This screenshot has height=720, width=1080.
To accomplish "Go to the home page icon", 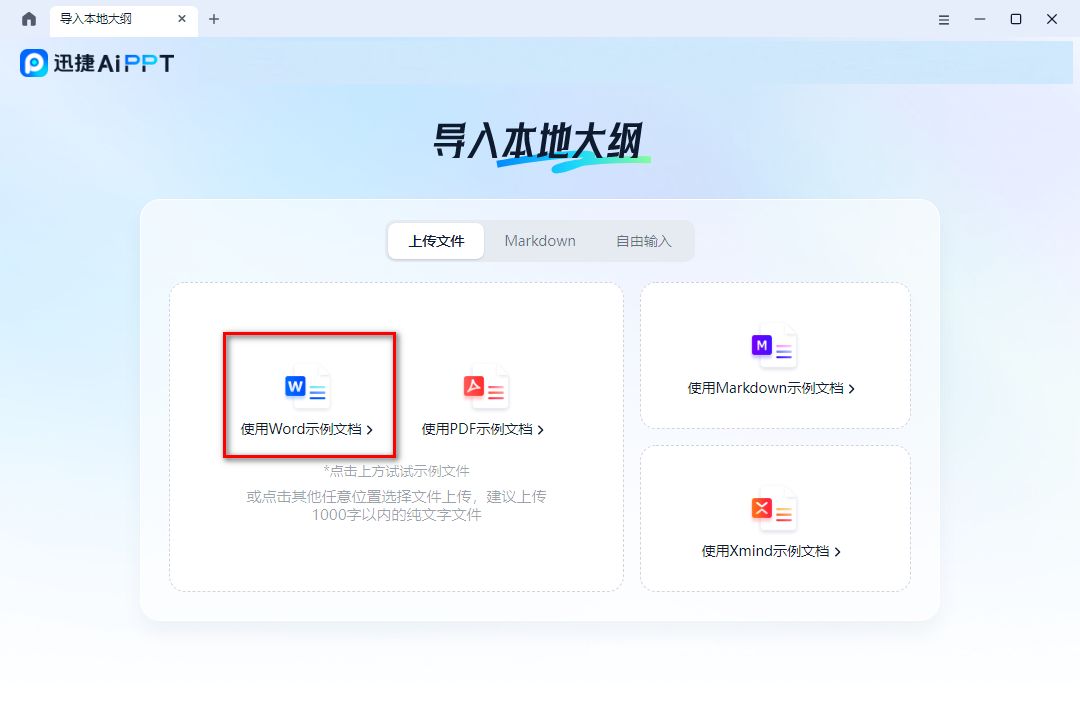I will point(29,19).
